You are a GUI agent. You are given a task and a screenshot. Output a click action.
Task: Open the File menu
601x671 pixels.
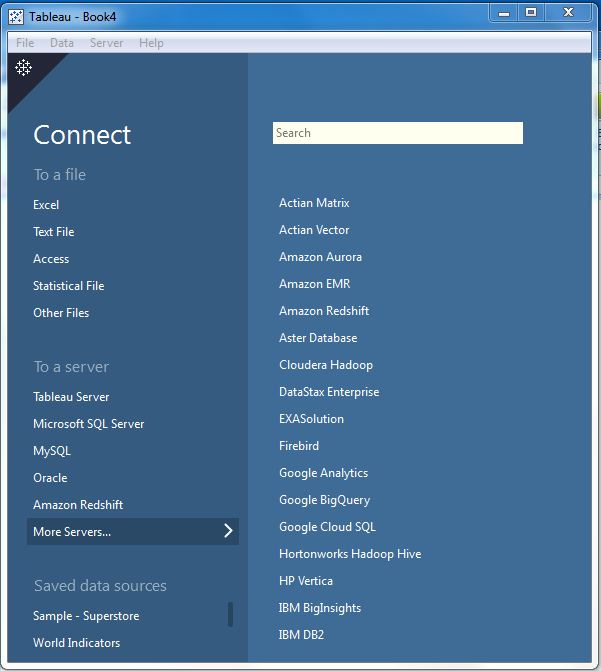25,43
